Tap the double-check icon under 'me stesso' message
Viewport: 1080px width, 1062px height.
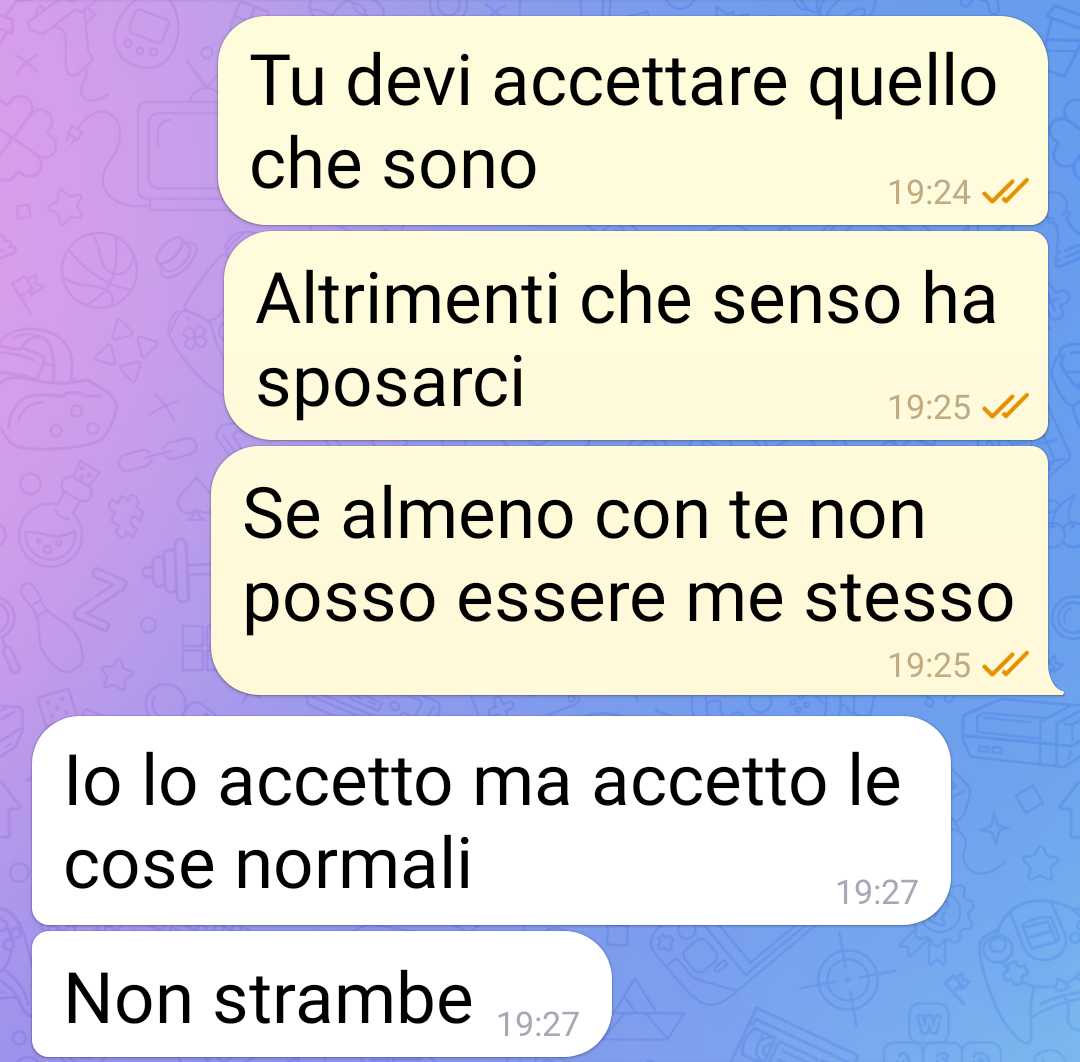click(1005, 665)
